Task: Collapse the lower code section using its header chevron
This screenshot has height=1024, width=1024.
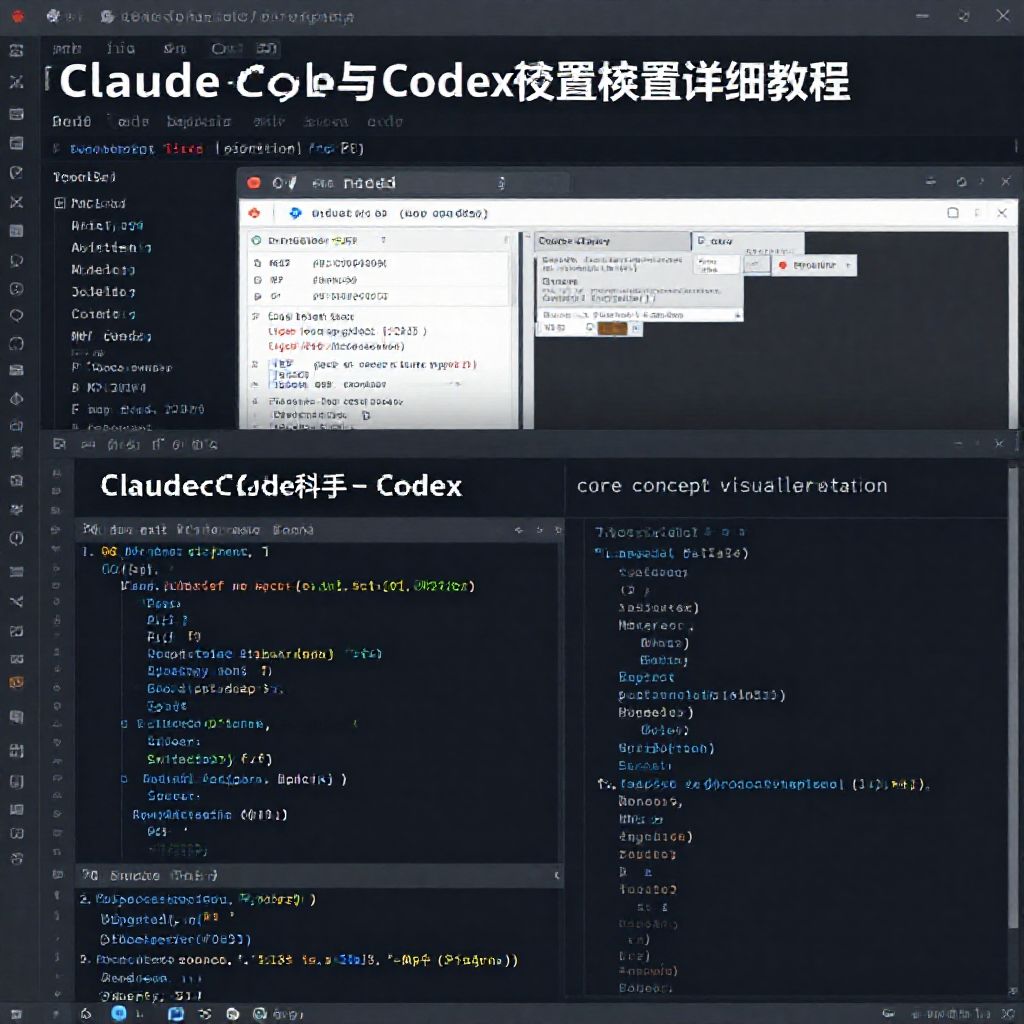Action: (556, 875)
